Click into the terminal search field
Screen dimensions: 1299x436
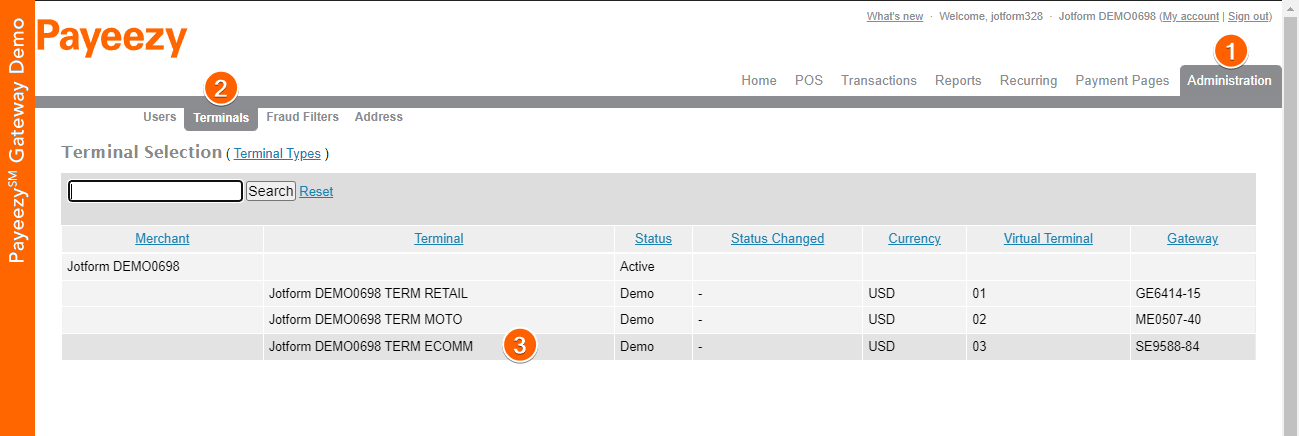(155, 191)
